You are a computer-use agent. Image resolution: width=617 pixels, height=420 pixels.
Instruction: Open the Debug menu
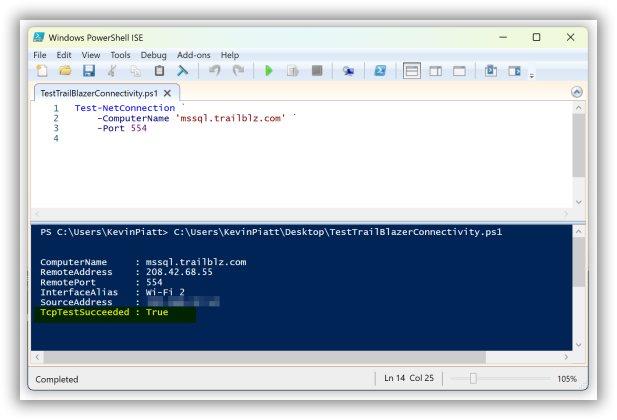(x=153, y=55)
